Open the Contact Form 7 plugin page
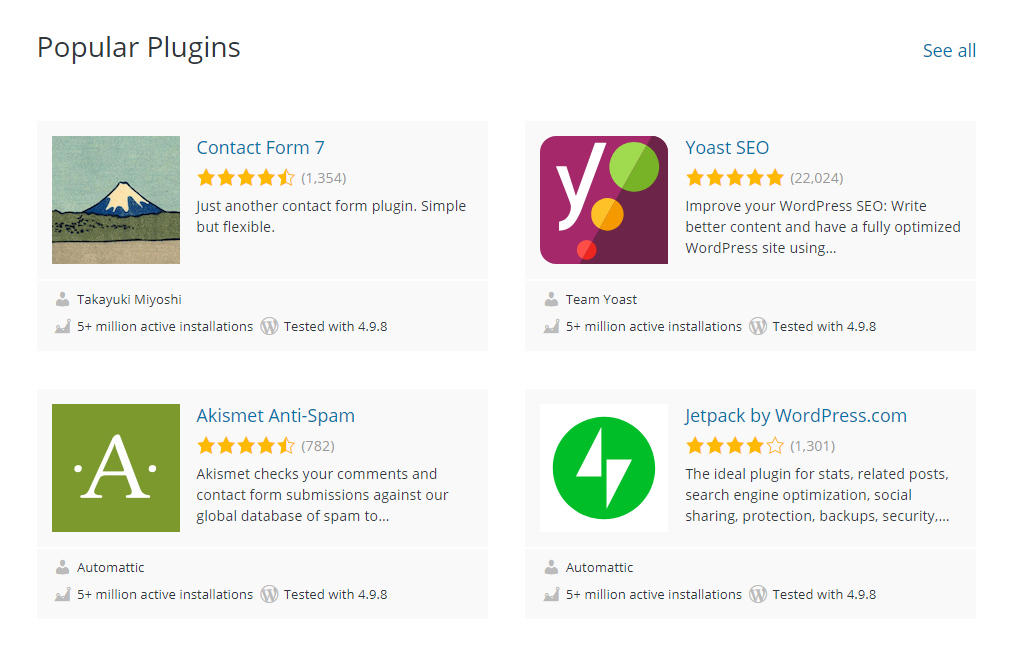 pyautogui.click(x=260, y=147)
